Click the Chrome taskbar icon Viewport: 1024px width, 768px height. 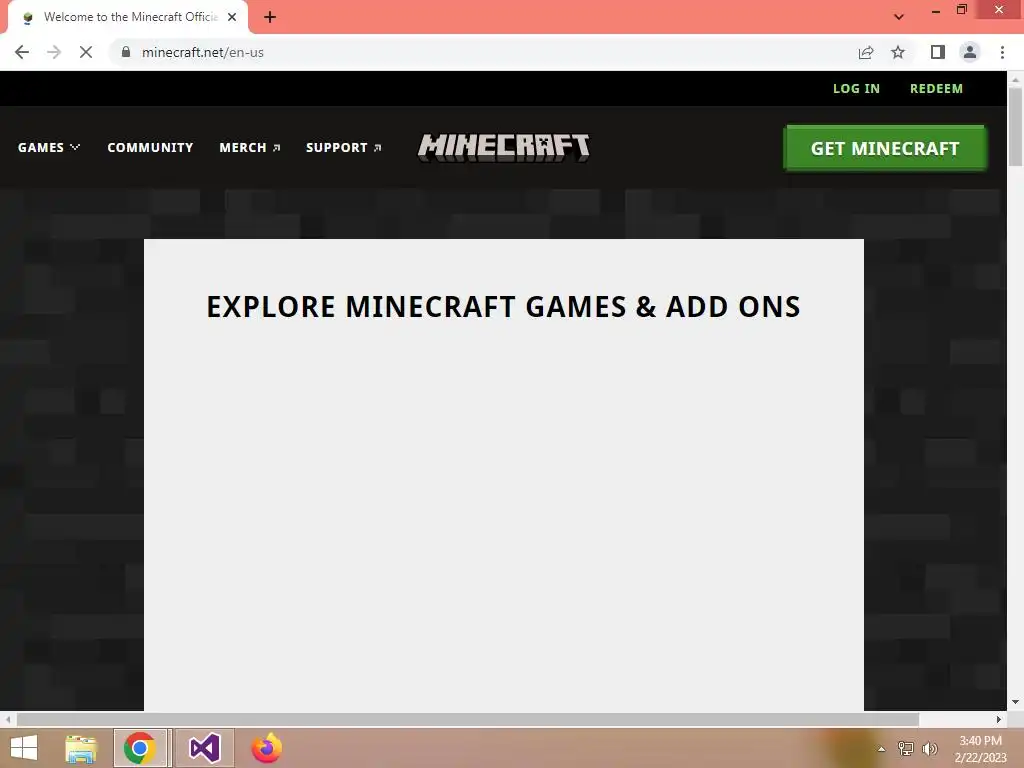pos(140,748)
